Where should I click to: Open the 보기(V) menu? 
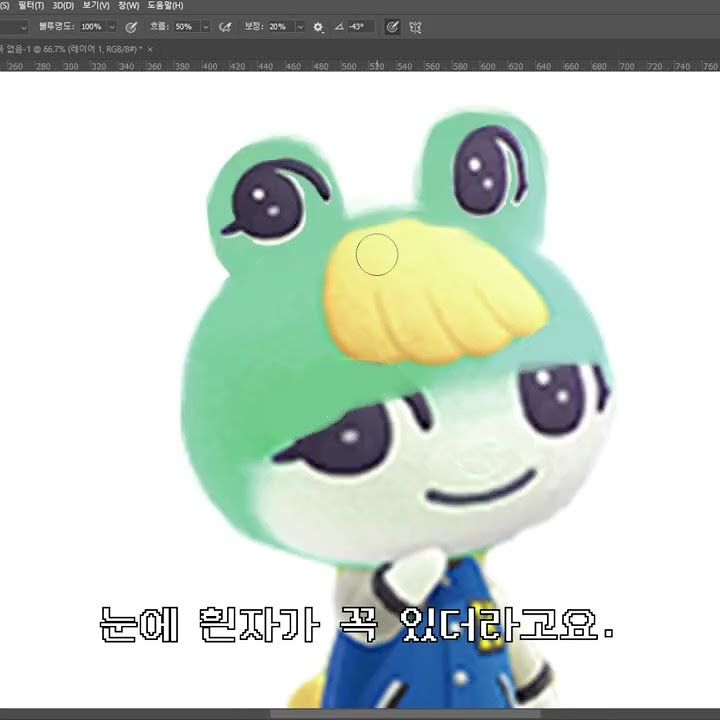(96, 6)
